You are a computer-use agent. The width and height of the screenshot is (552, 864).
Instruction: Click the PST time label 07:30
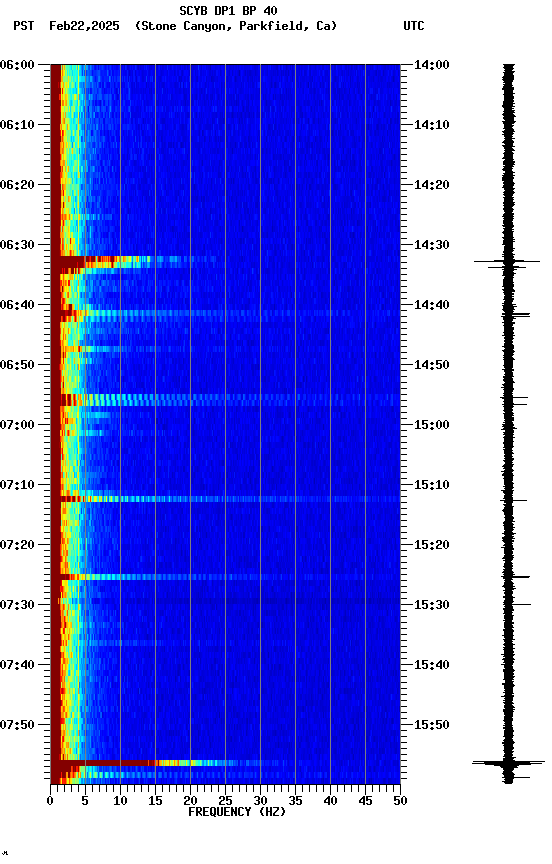(17, 605)
